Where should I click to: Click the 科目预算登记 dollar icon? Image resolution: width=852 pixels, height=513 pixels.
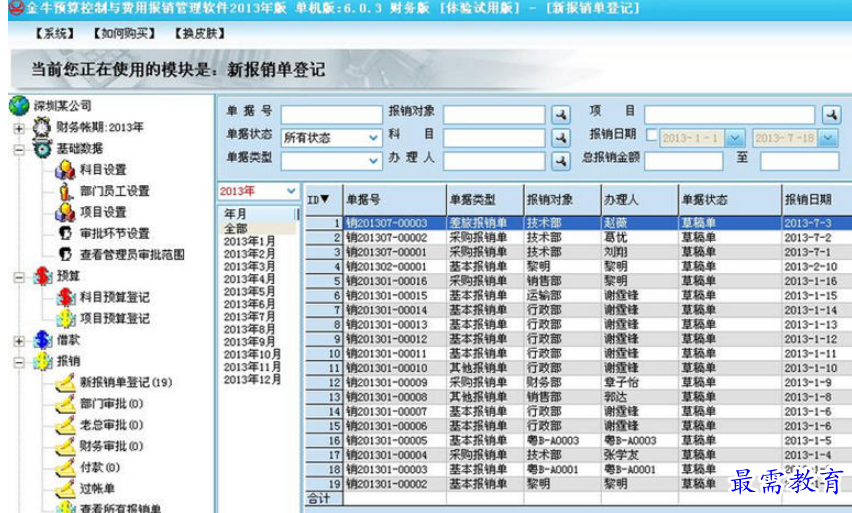point(65,297)
